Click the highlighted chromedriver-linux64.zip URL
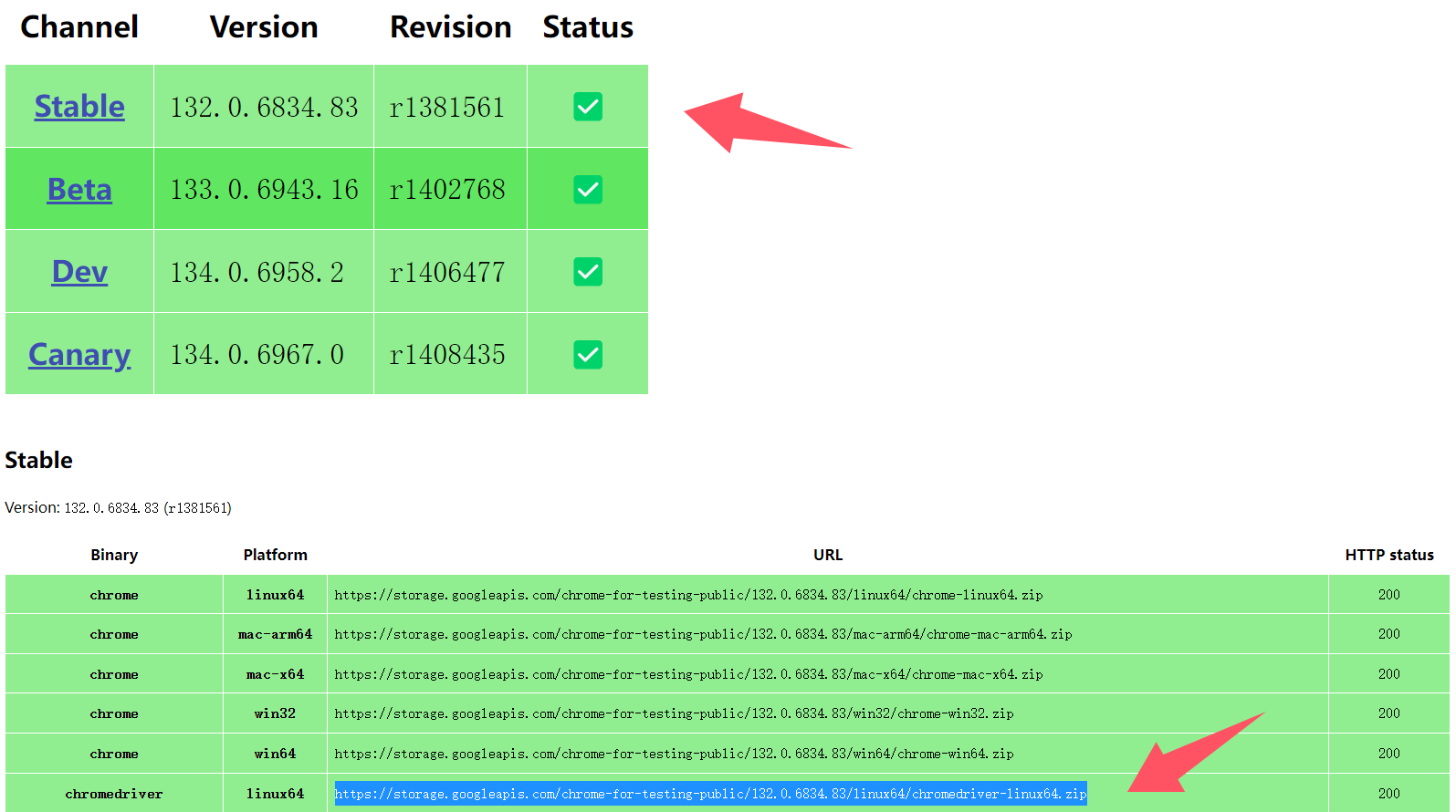This screenshot has height=812, width=1456. (x=710, y=794)
